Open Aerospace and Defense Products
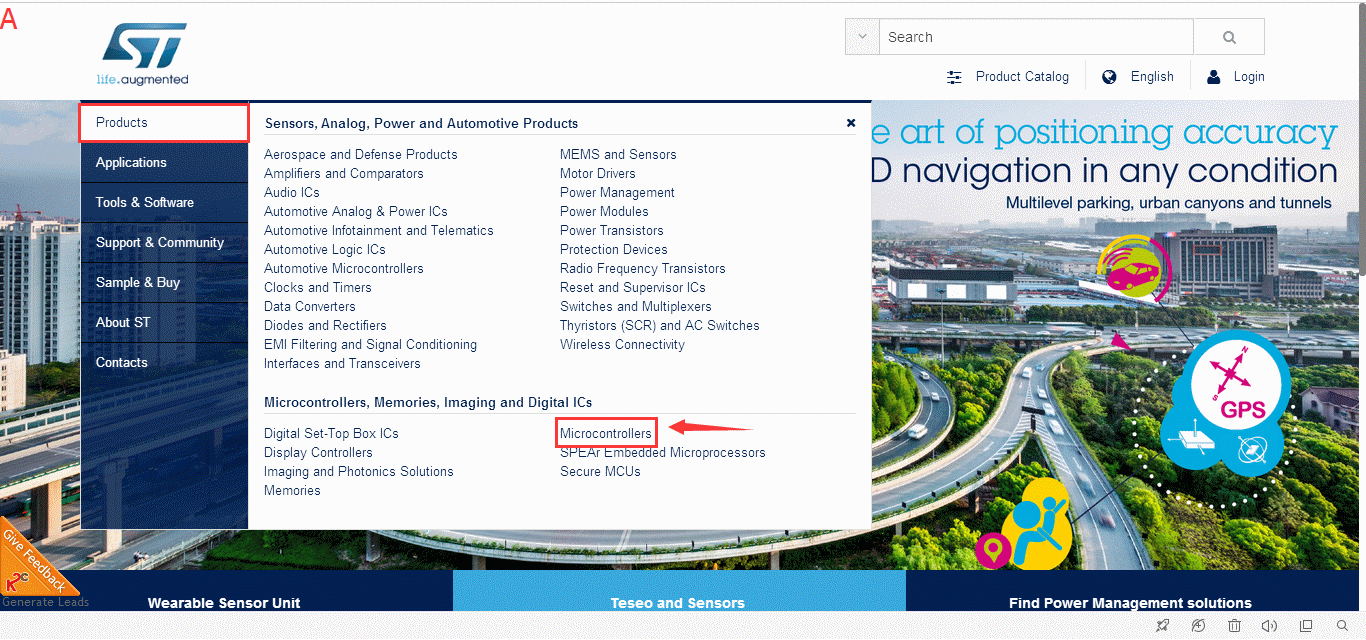Viewport: 1366px width, 640px height. click(361, 155)
